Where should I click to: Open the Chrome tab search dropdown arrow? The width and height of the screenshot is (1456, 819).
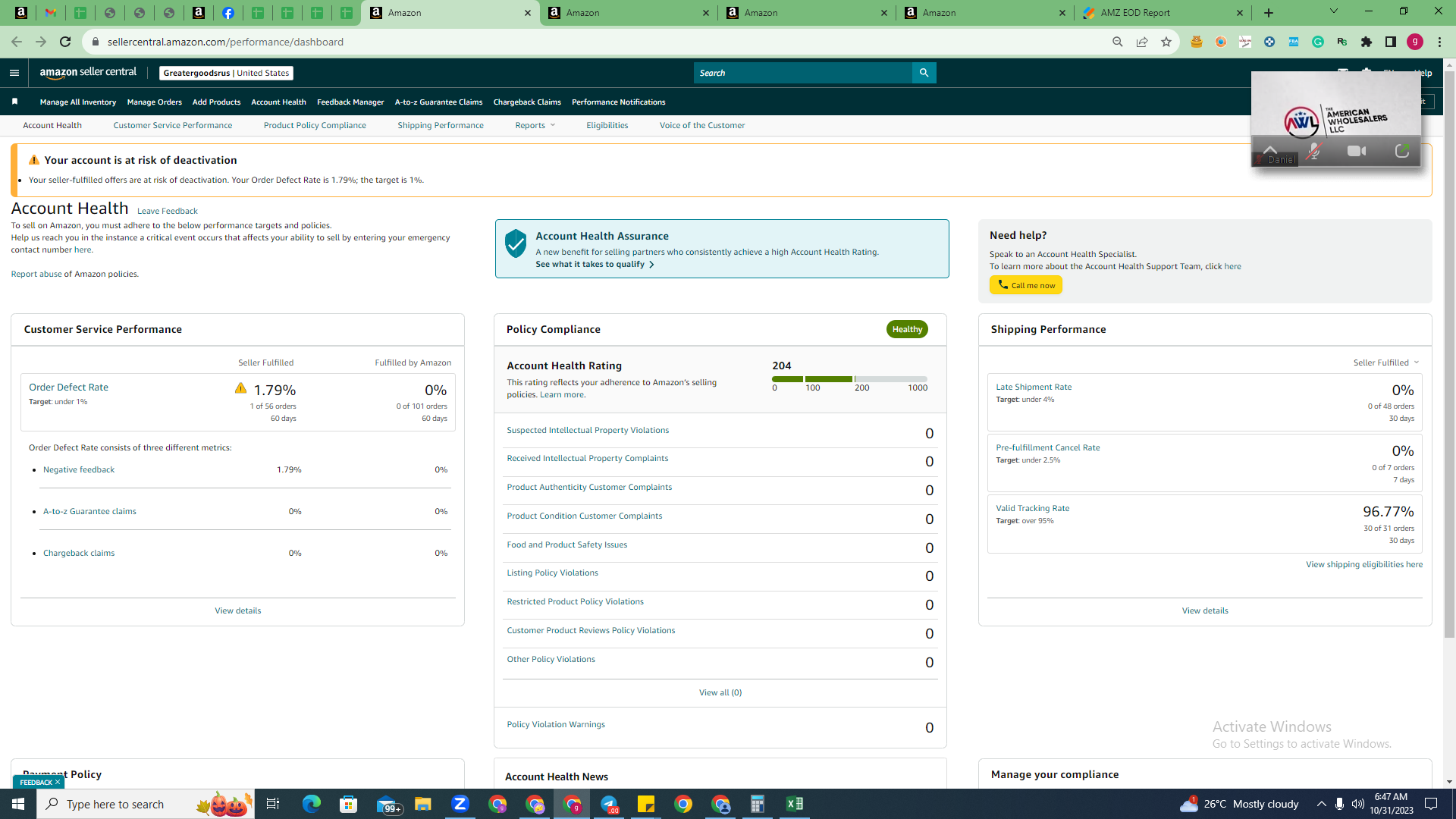[x=1334, y=11]
